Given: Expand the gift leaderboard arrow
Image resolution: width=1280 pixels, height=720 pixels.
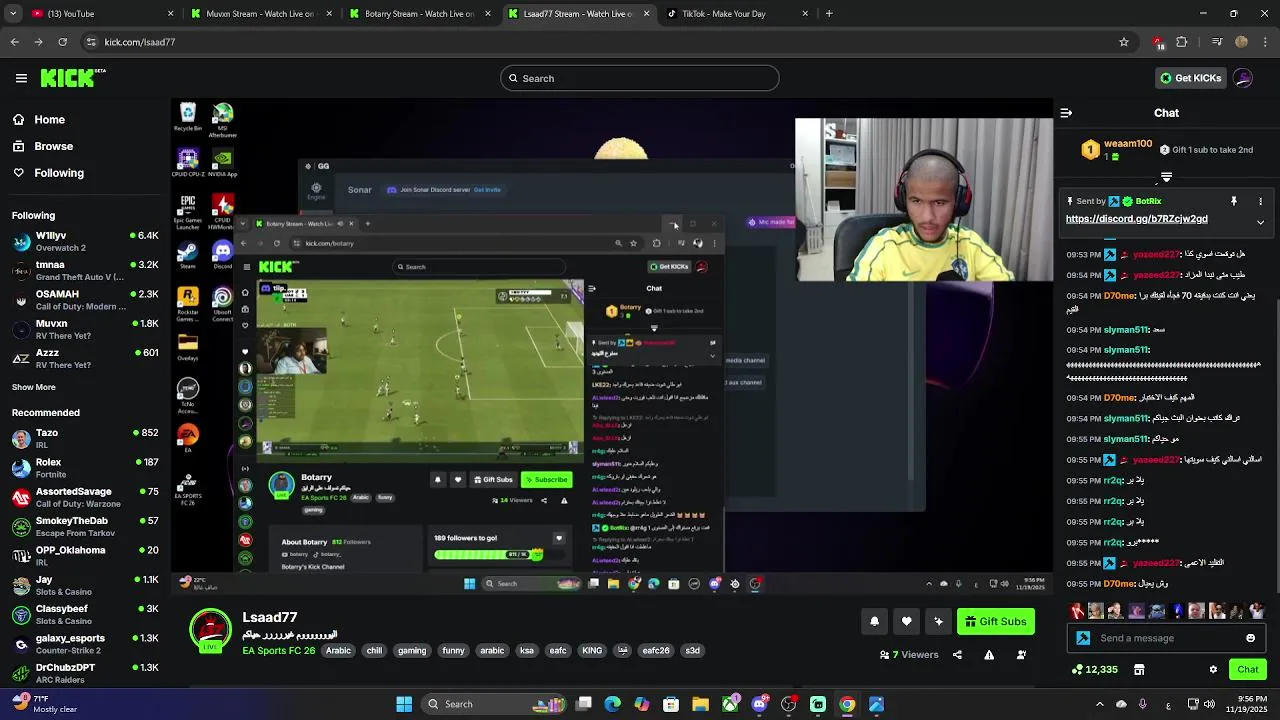Looking at the screenshot, I should pos(1166,177).
